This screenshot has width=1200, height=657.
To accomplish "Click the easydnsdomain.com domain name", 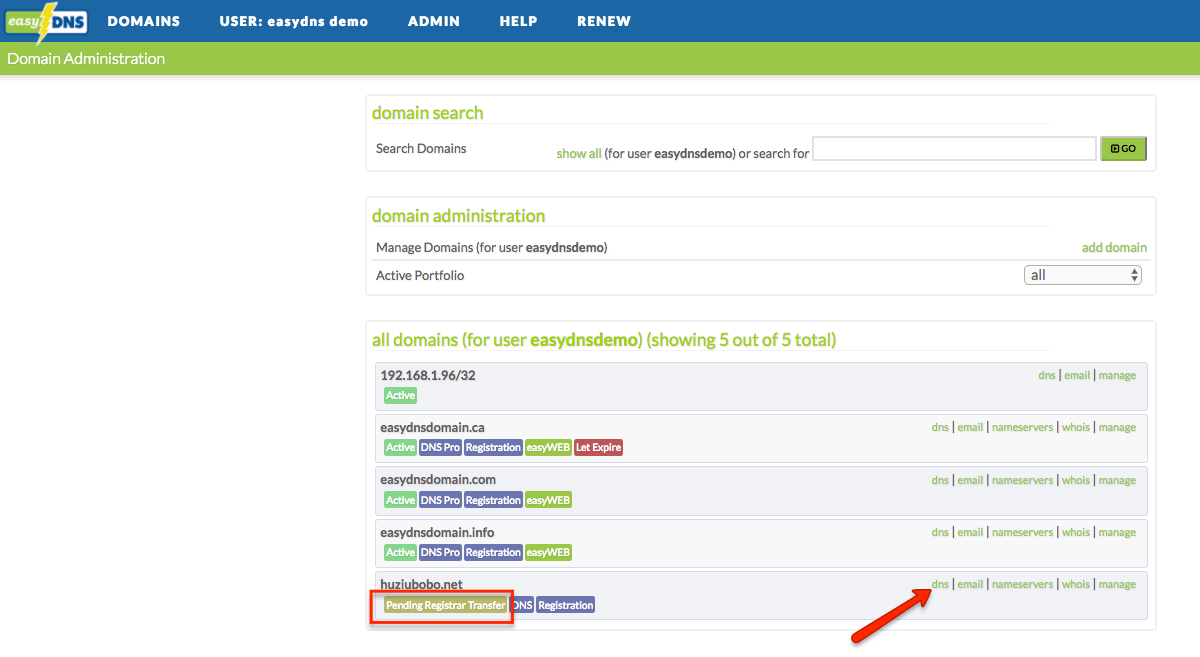I will click(x=438, y=480).
